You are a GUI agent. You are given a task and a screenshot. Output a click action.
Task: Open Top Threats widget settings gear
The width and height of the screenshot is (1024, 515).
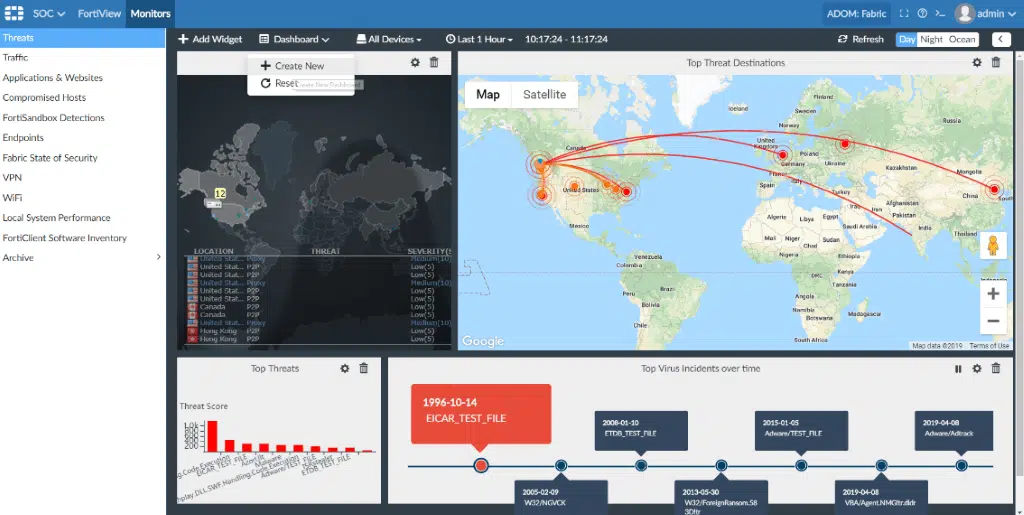point(344,369)
